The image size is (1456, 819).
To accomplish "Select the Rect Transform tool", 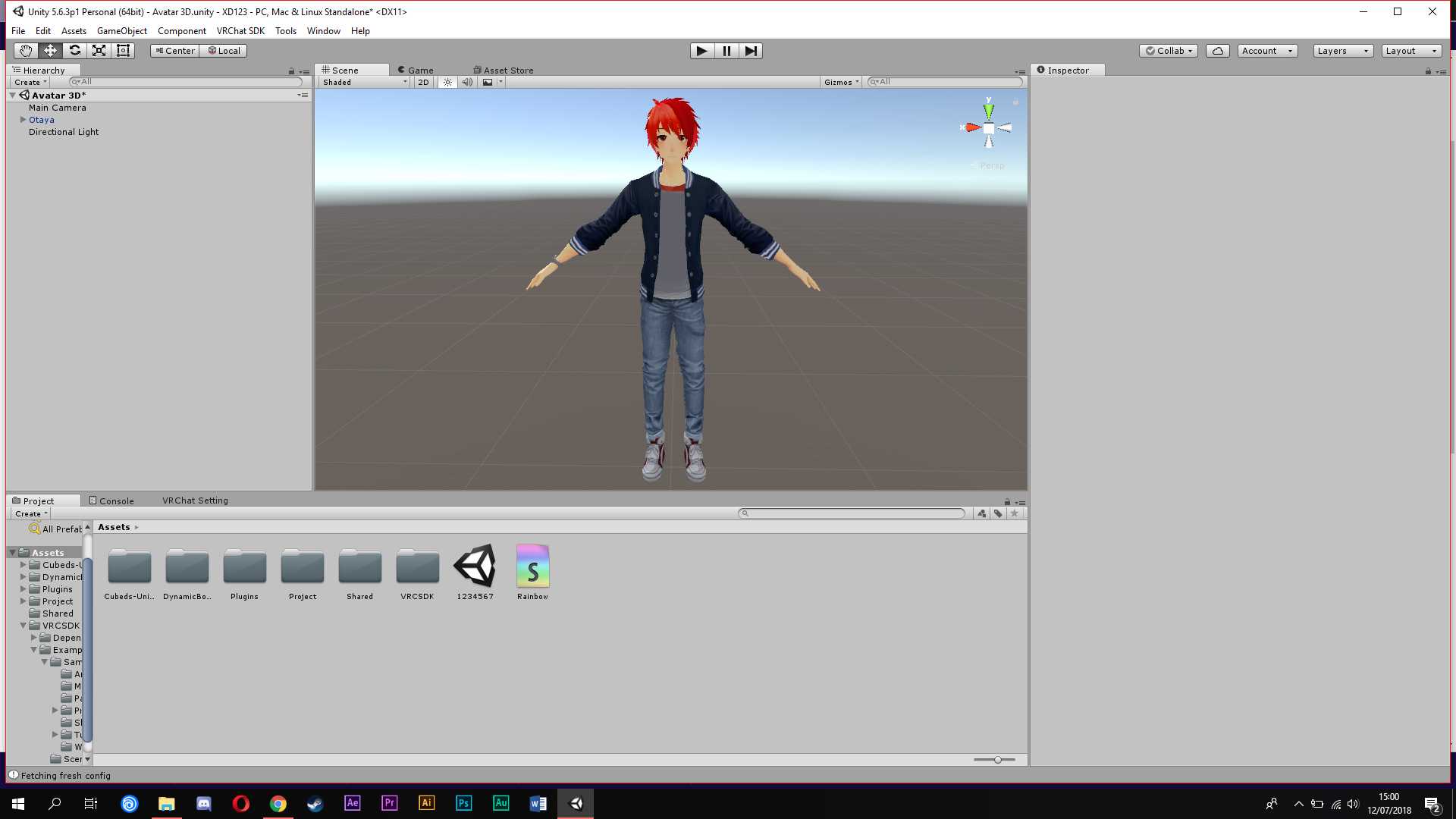I will 123,51.
